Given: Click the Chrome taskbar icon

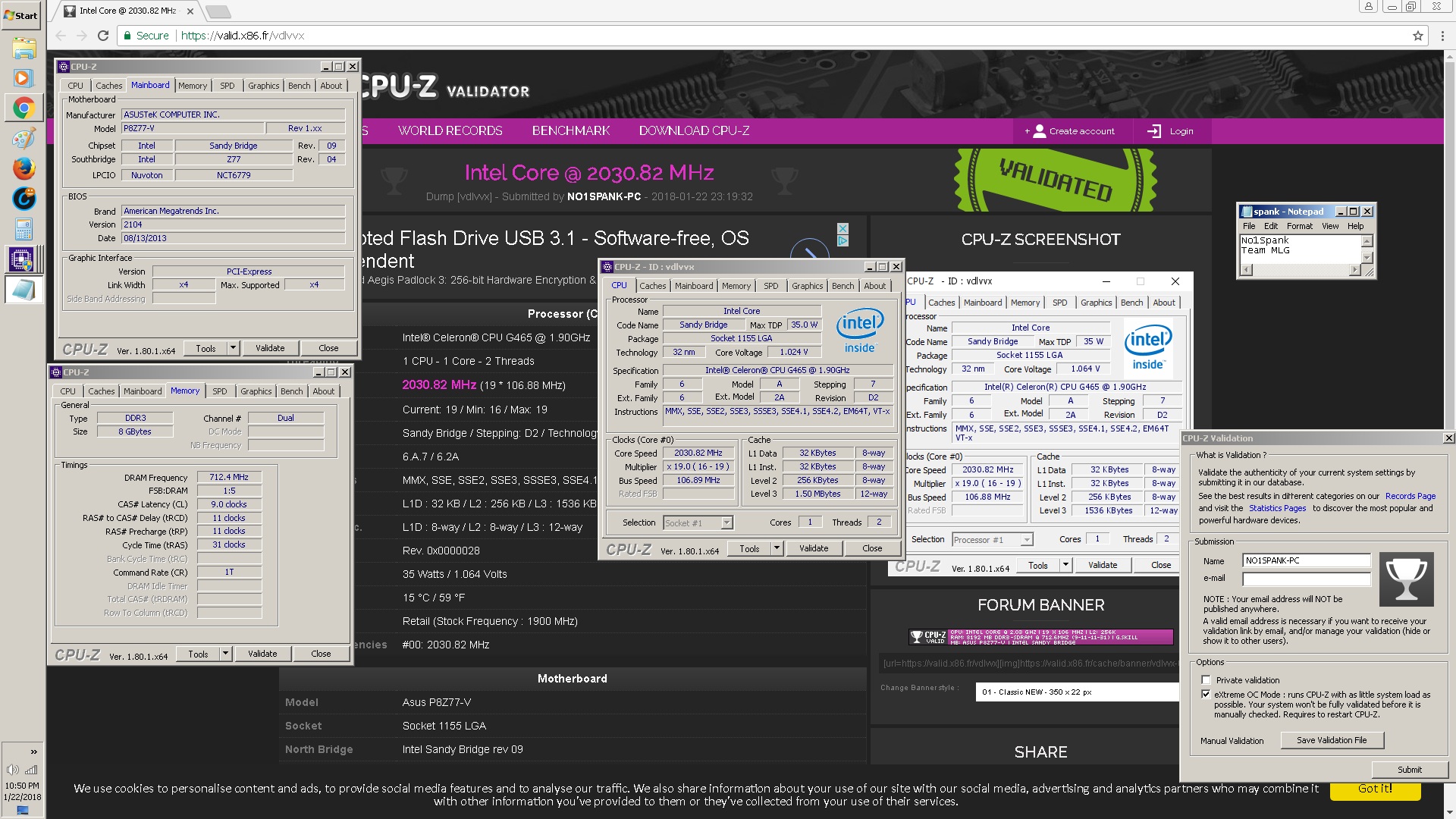Looking at the screenshot, I should point(24,108).
